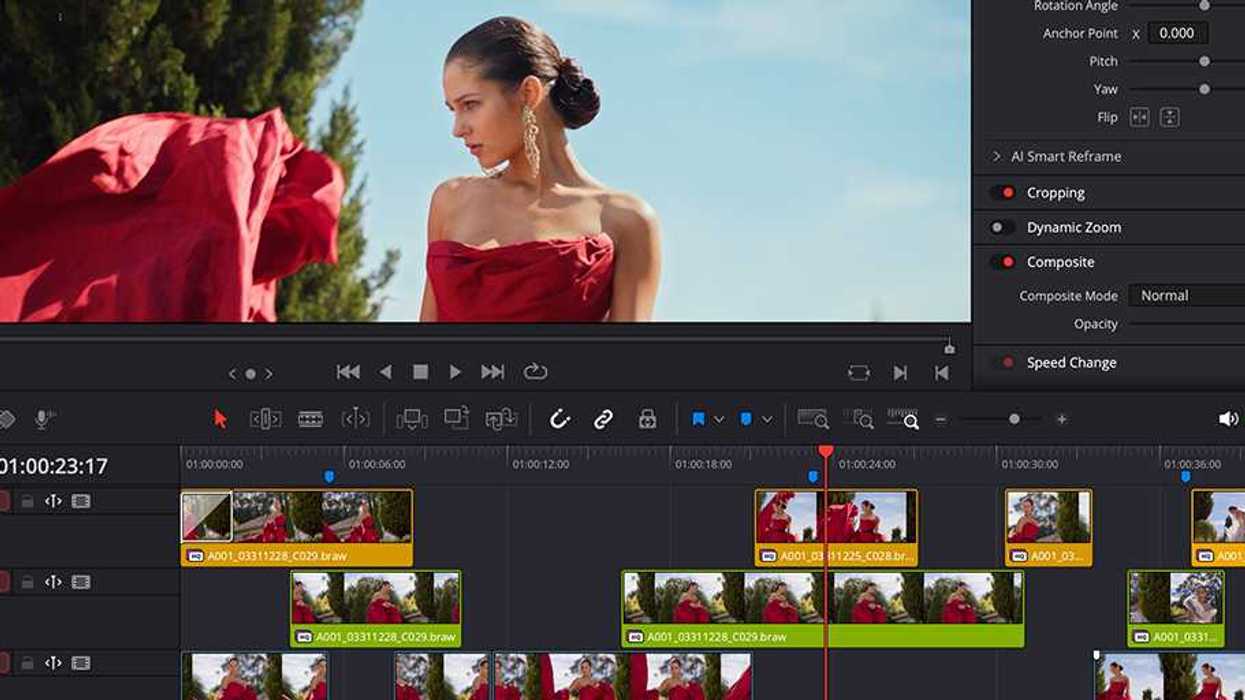Image resolution: width=1245 pixels, height=700 pixels.
Task: Select yellow A001_03311228_C029.braw clip
Action: [x=296, y=528]
